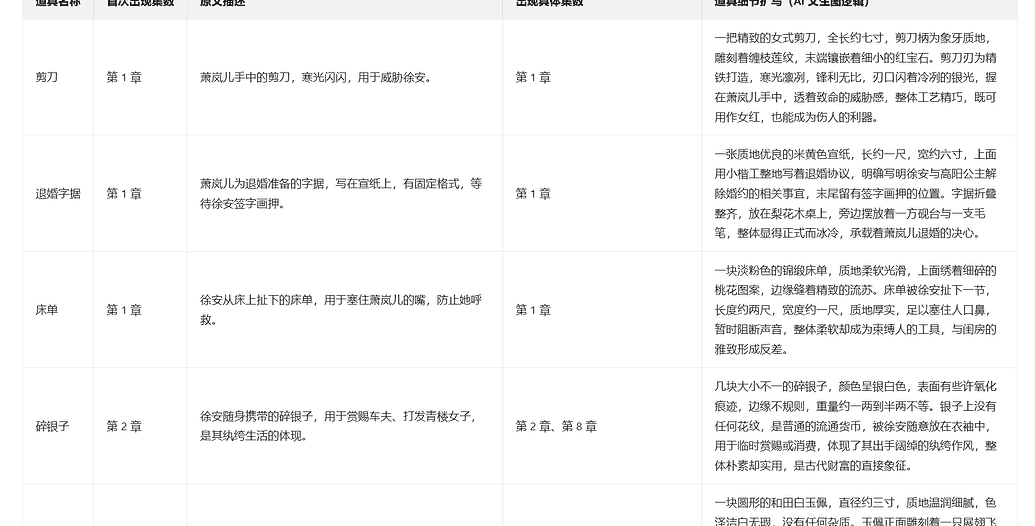Click specific-chapters cell in the 剪刀 row
Image resolution: width=1035 pixels, height=526 pixels.
533,77
